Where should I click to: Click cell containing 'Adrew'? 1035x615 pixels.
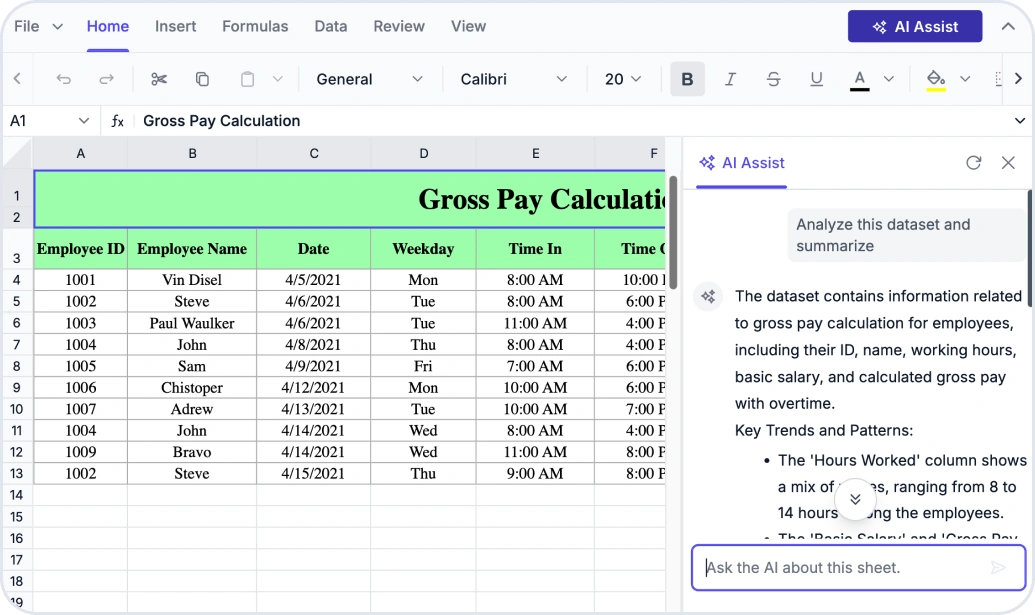192,409
